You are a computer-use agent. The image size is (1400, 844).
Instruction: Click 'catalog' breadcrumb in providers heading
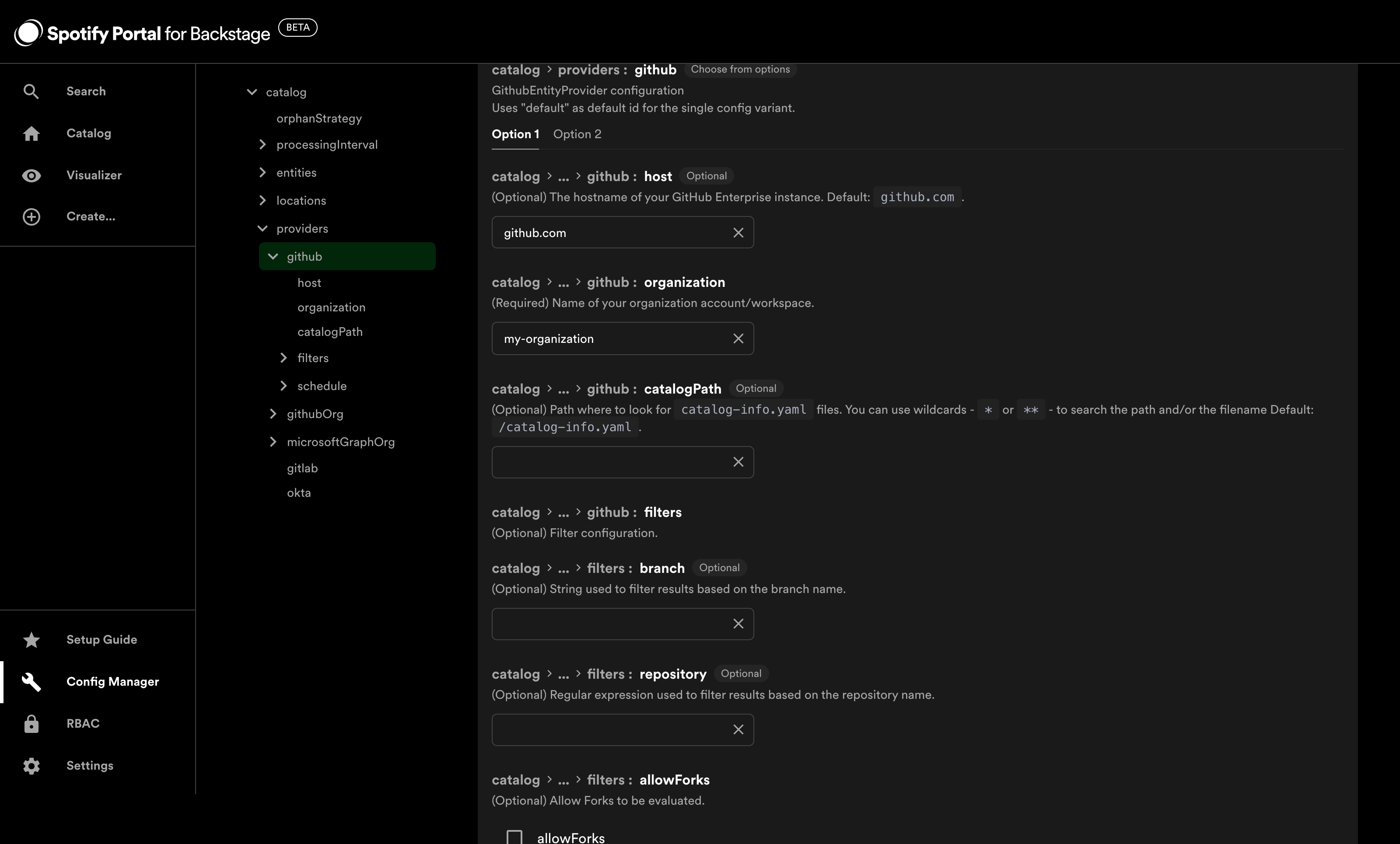[x=515, y=70]
